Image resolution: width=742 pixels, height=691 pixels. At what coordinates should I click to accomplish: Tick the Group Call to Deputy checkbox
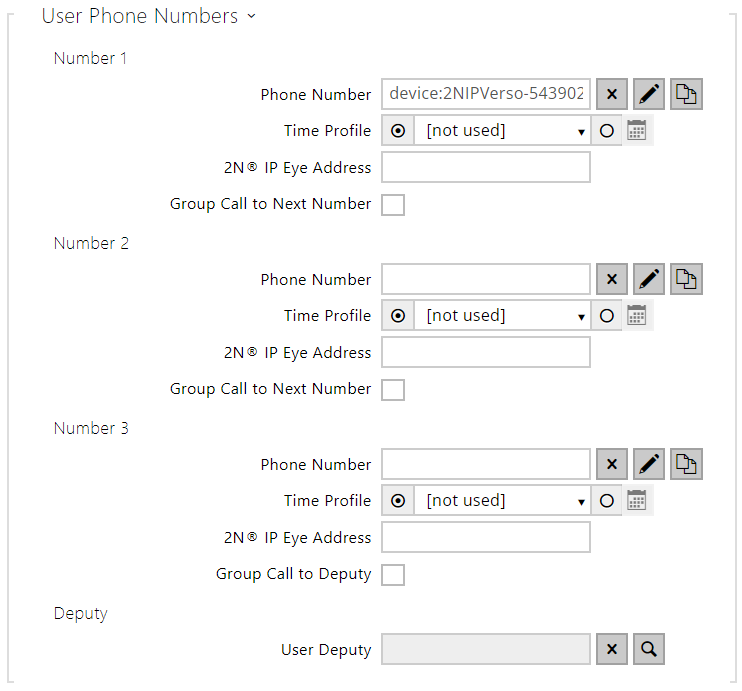point(393,575)
